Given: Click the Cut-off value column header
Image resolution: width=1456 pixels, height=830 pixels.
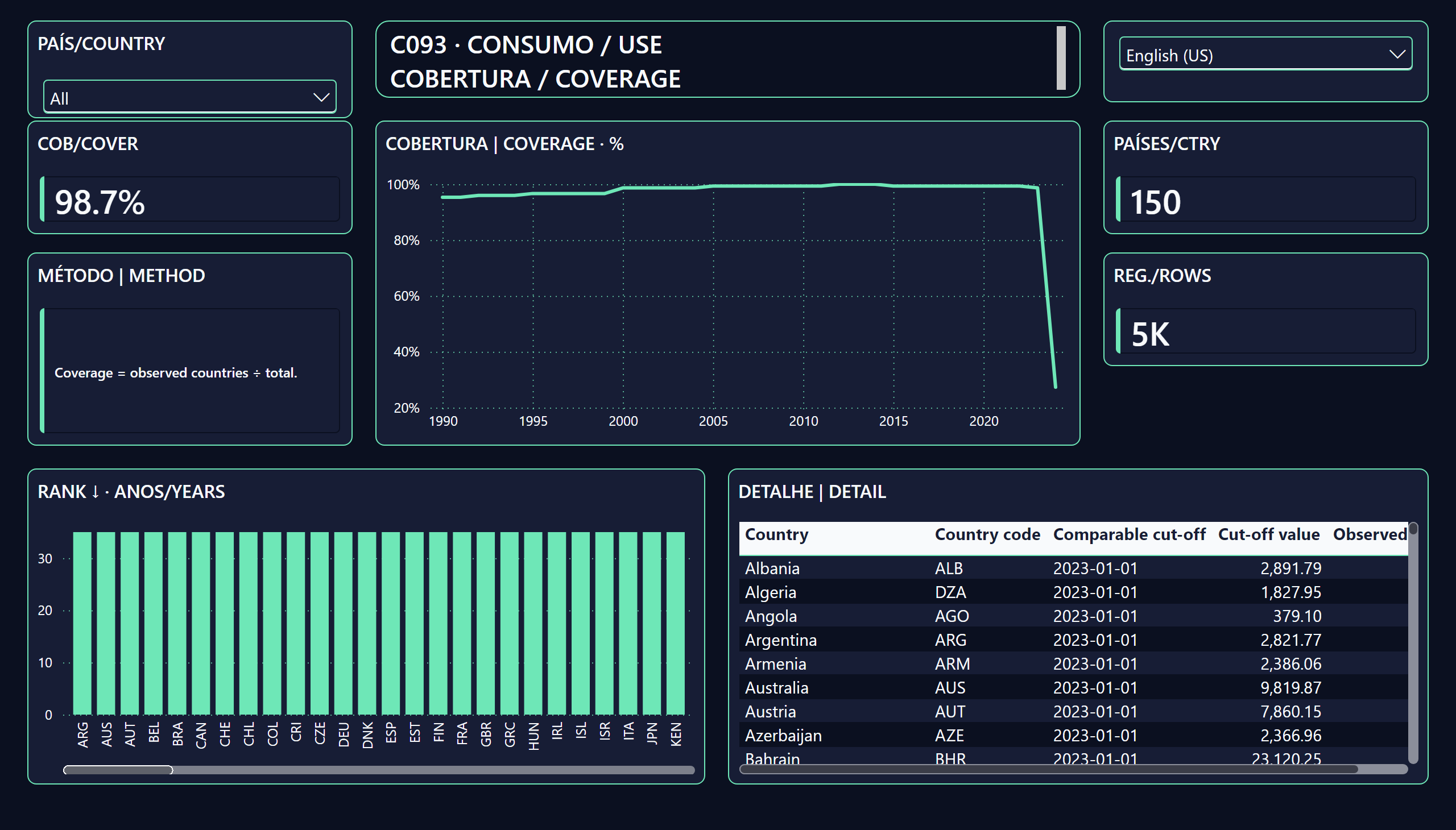Looking at the screenshot, I should [1268, 534].
